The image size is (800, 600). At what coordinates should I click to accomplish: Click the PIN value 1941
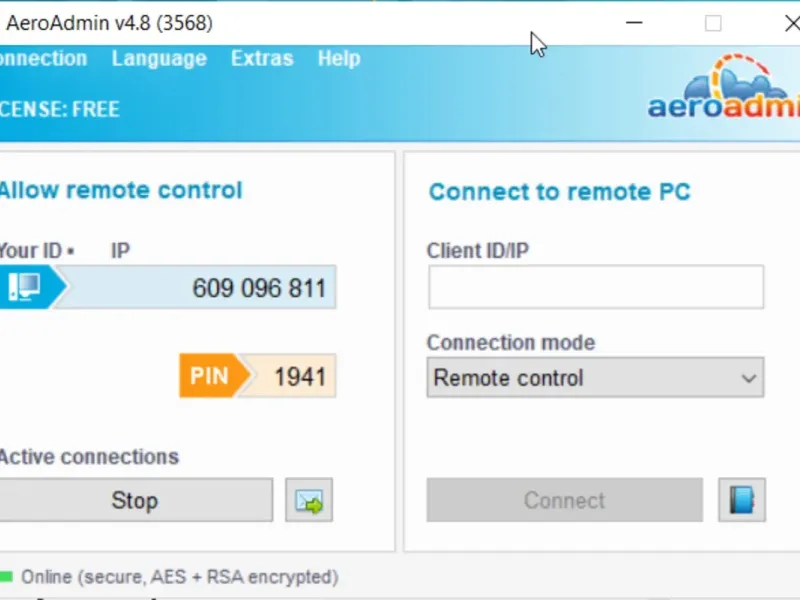pyautogui.click(x=300, y=377)
